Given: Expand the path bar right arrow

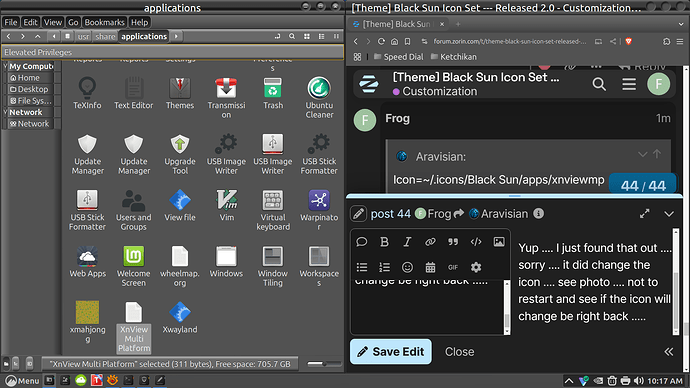Looking at the screenshot, I should (x=176, y=37).
